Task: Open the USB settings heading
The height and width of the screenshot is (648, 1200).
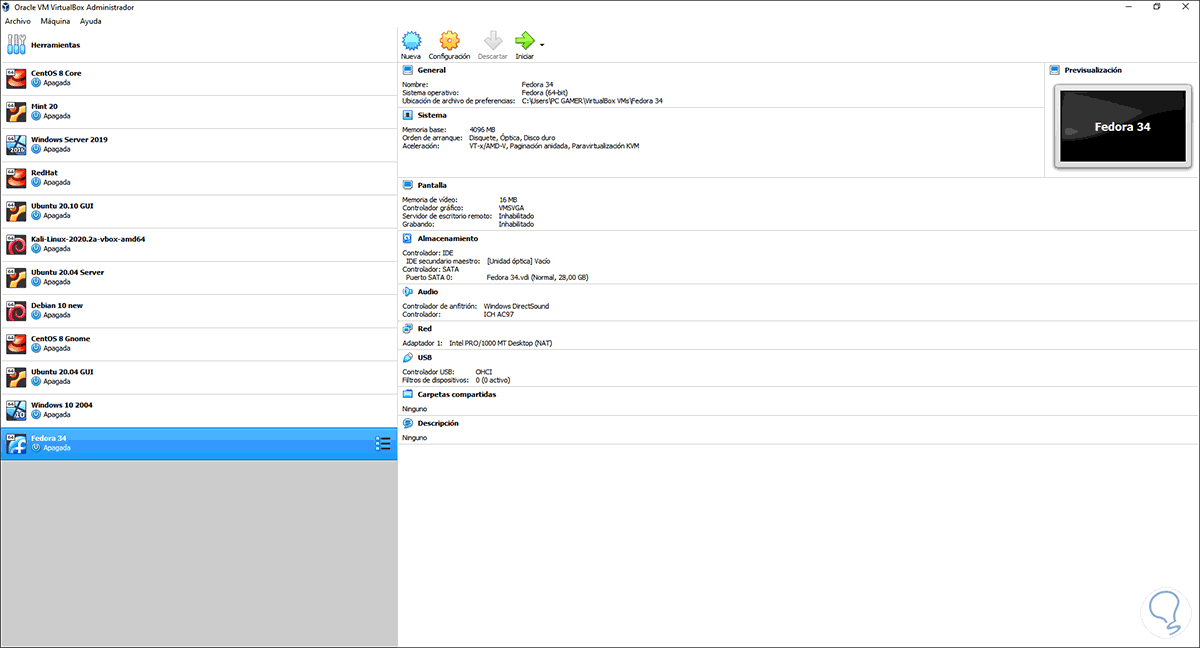Action: tap(425, 357)
